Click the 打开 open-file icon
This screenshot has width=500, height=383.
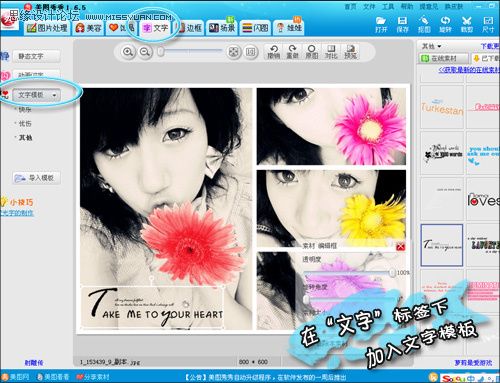pyautogui.click(x=381, y=24)
